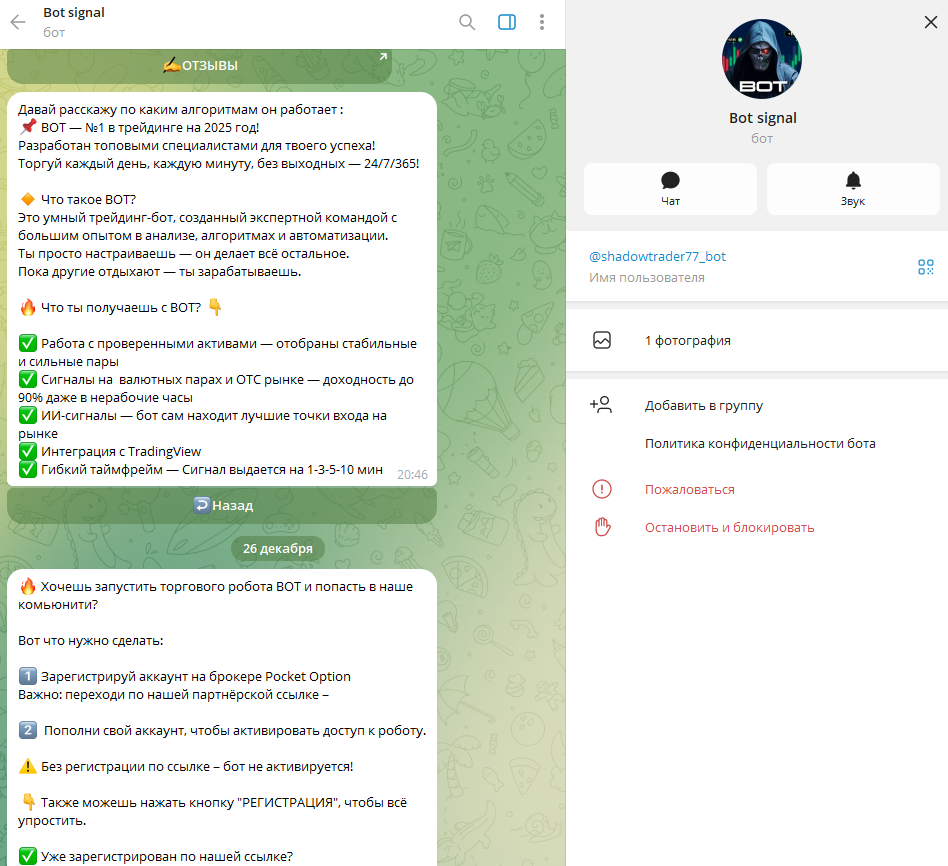
Task: Click the @shadowtrader77_bot username link
Action: click(x=657, y=256)
